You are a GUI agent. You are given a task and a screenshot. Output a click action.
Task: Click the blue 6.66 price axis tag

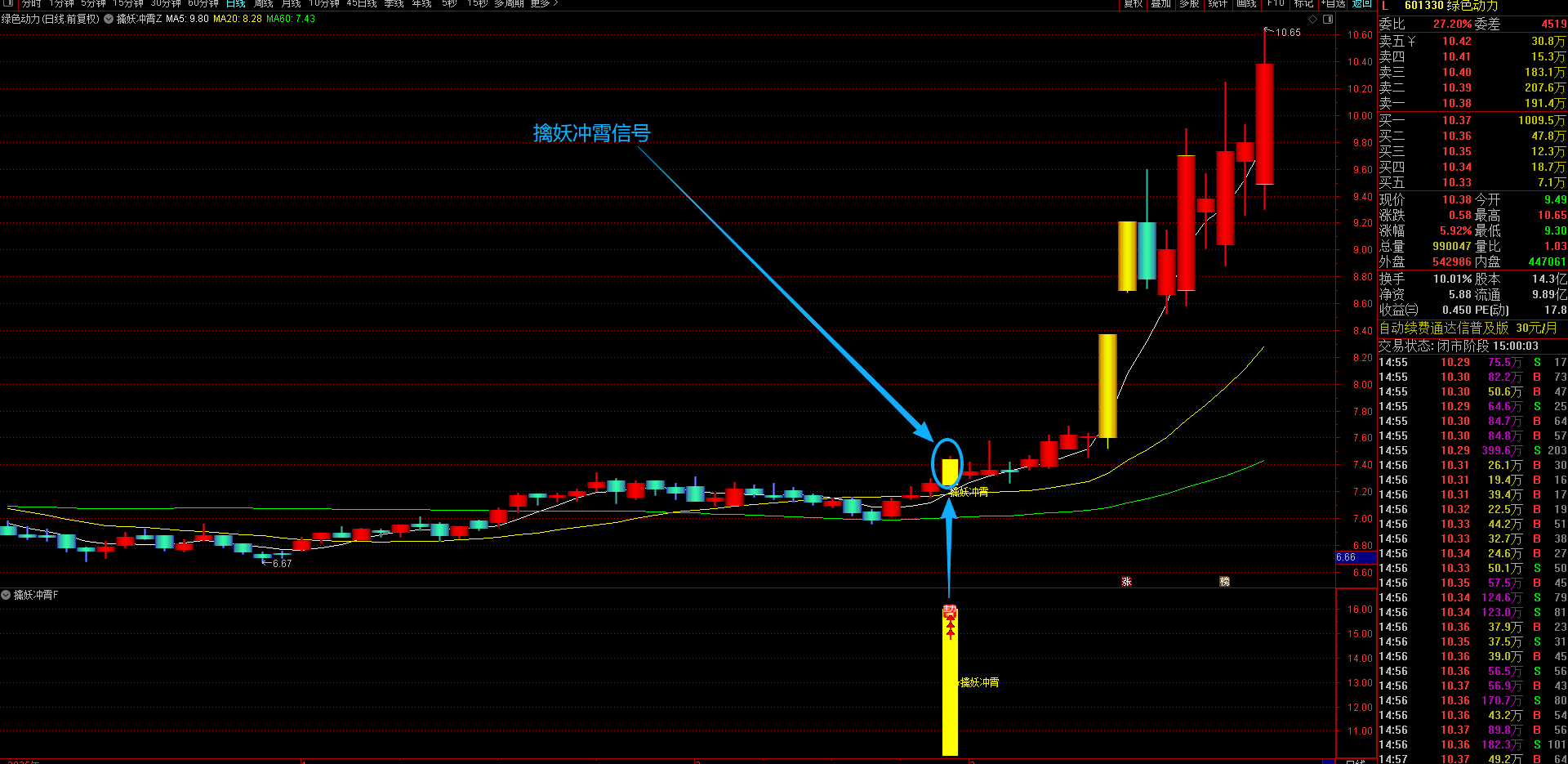point(1356,557)
